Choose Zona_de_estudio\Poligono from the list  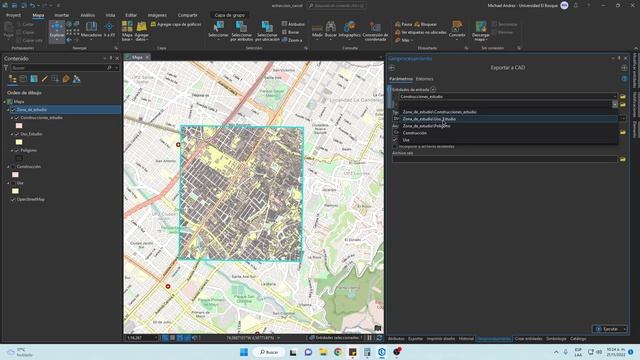509,126
